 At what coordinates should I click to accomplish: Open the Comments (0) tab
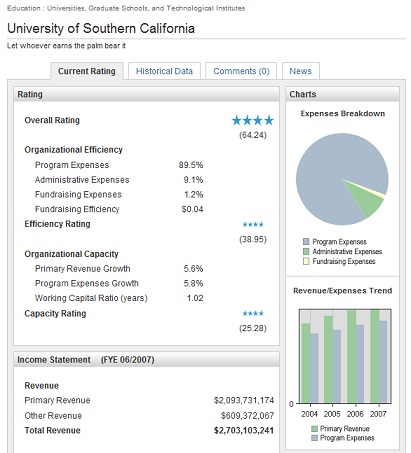click(241, 71)
